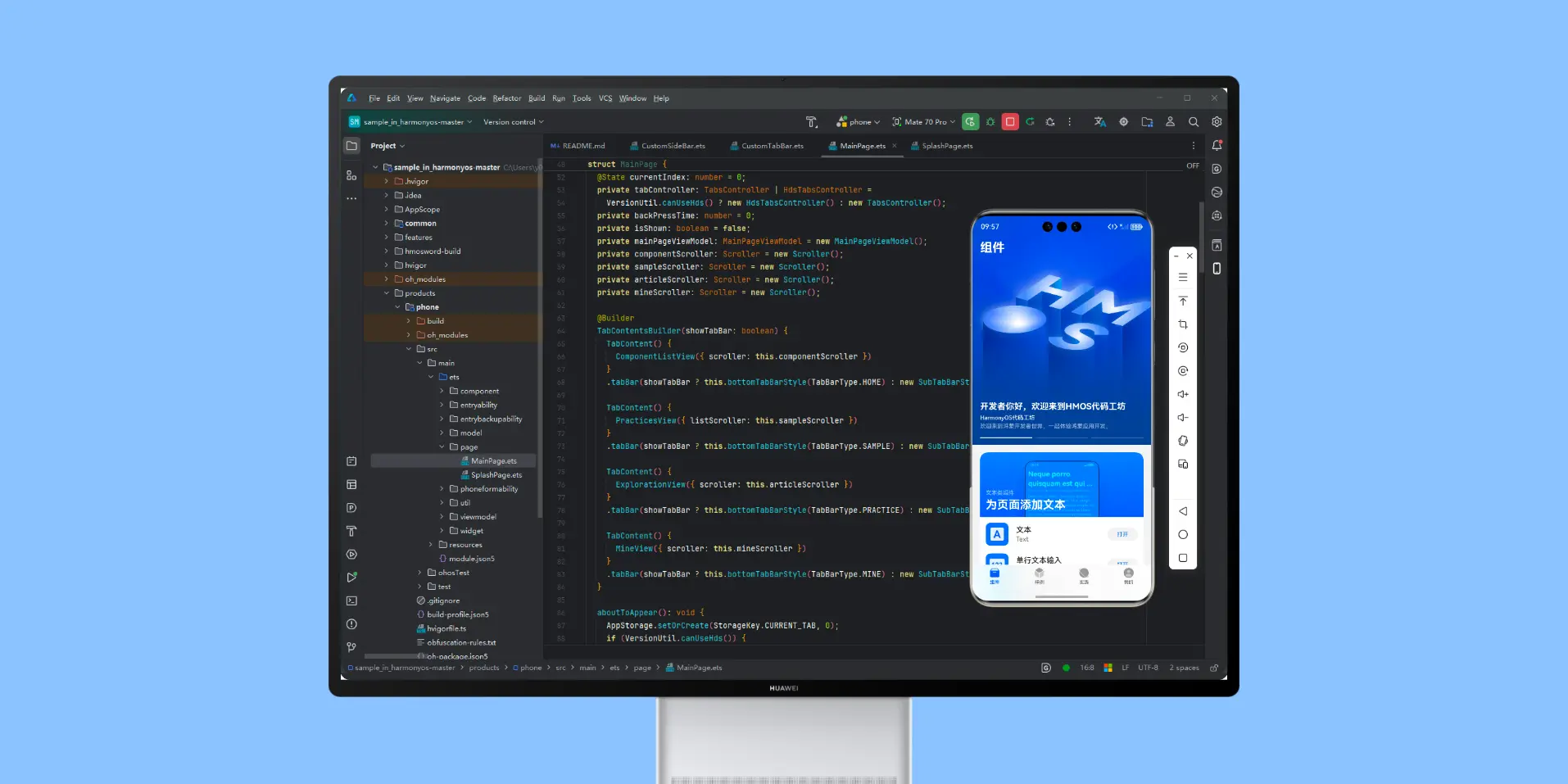Open search everywhere magnifier icon
This screenshot has width=1568, height=784.
click(1194, 122)
